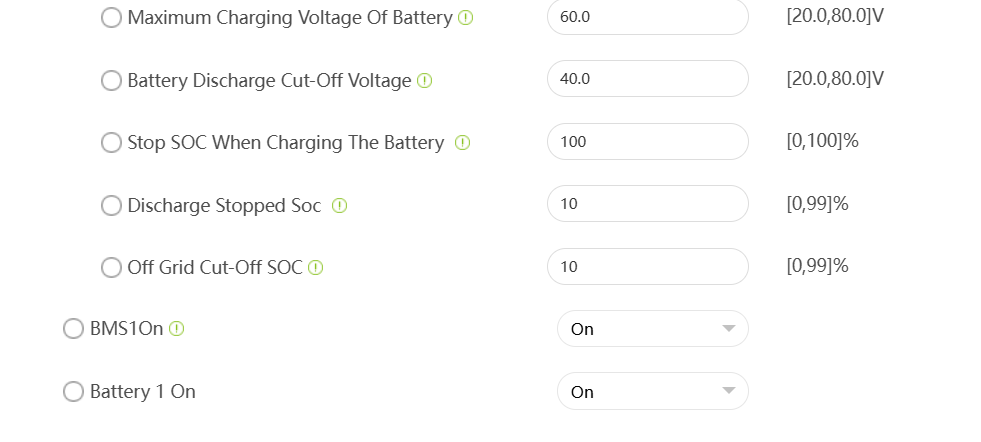The width and height of the screenshot is (981, 442).
Task: Click info icon beside Maximum Charging Voltage Of Battery
Action: click(x=465, y=18)
